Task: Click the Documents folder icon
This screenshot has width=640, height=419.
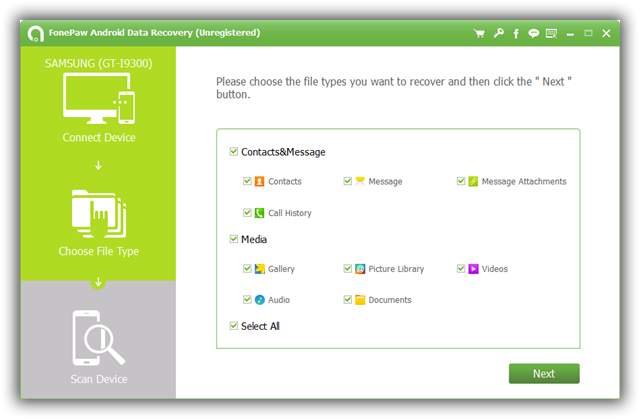Action: [x=359, y=300]
